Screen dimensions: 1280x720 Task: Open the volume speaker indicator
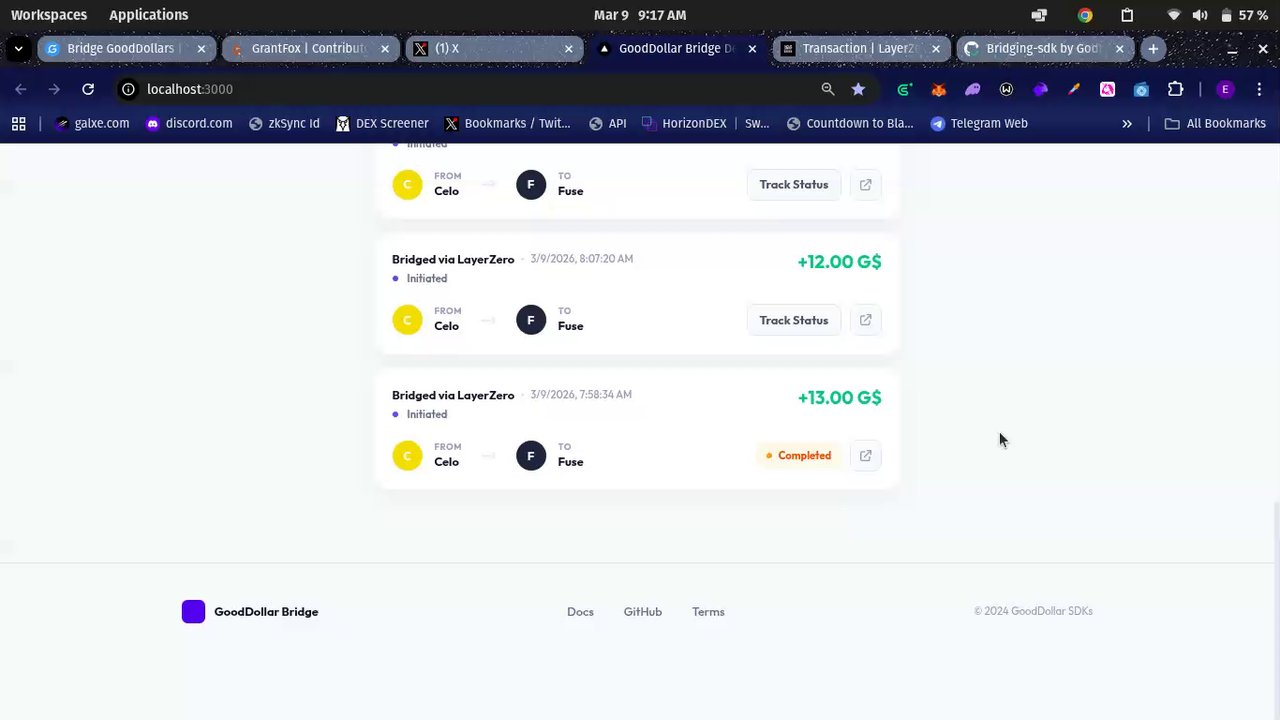pos(1200,15)
